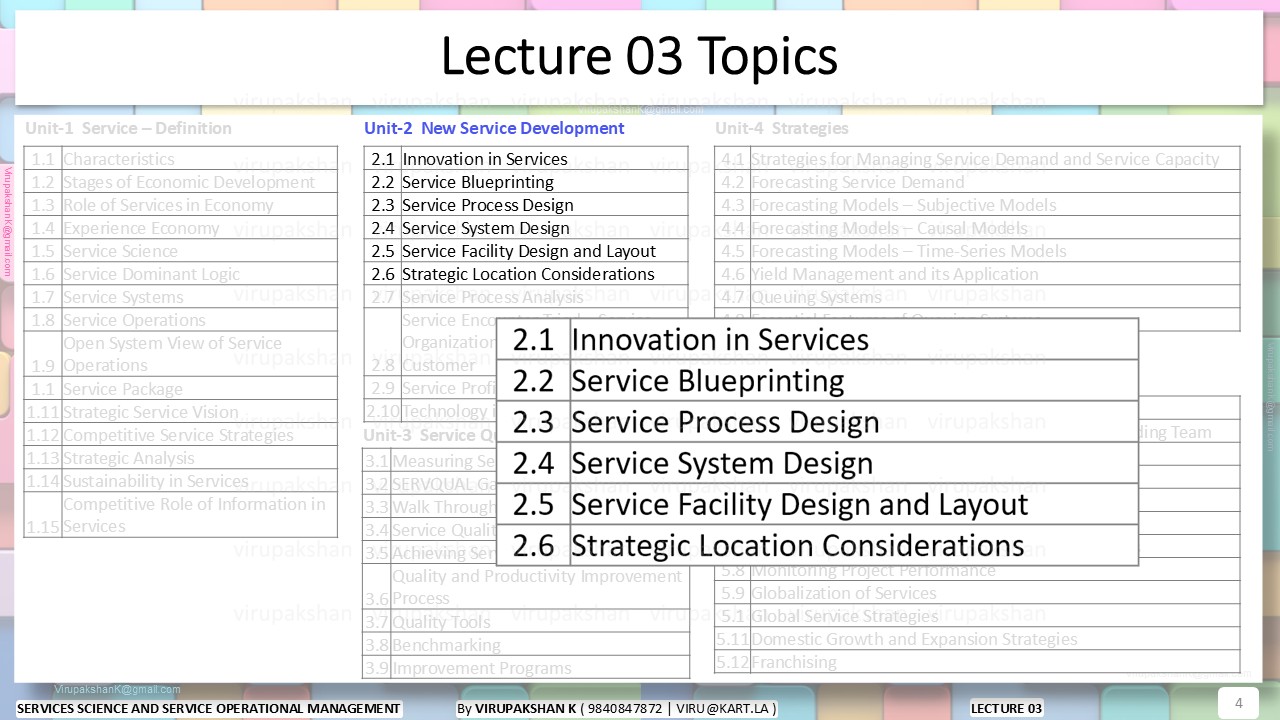Image resolution: width=1280 pixels, height=720 pixels.
Task: Click "Service Dominant Logic" row
Action: pos(181,274)
